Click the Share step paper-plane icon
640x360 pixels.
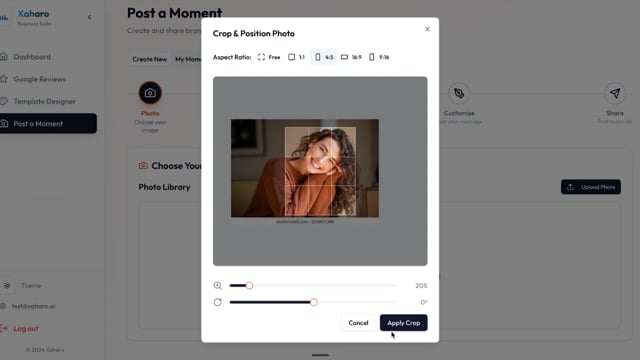[x=615, y=93]
